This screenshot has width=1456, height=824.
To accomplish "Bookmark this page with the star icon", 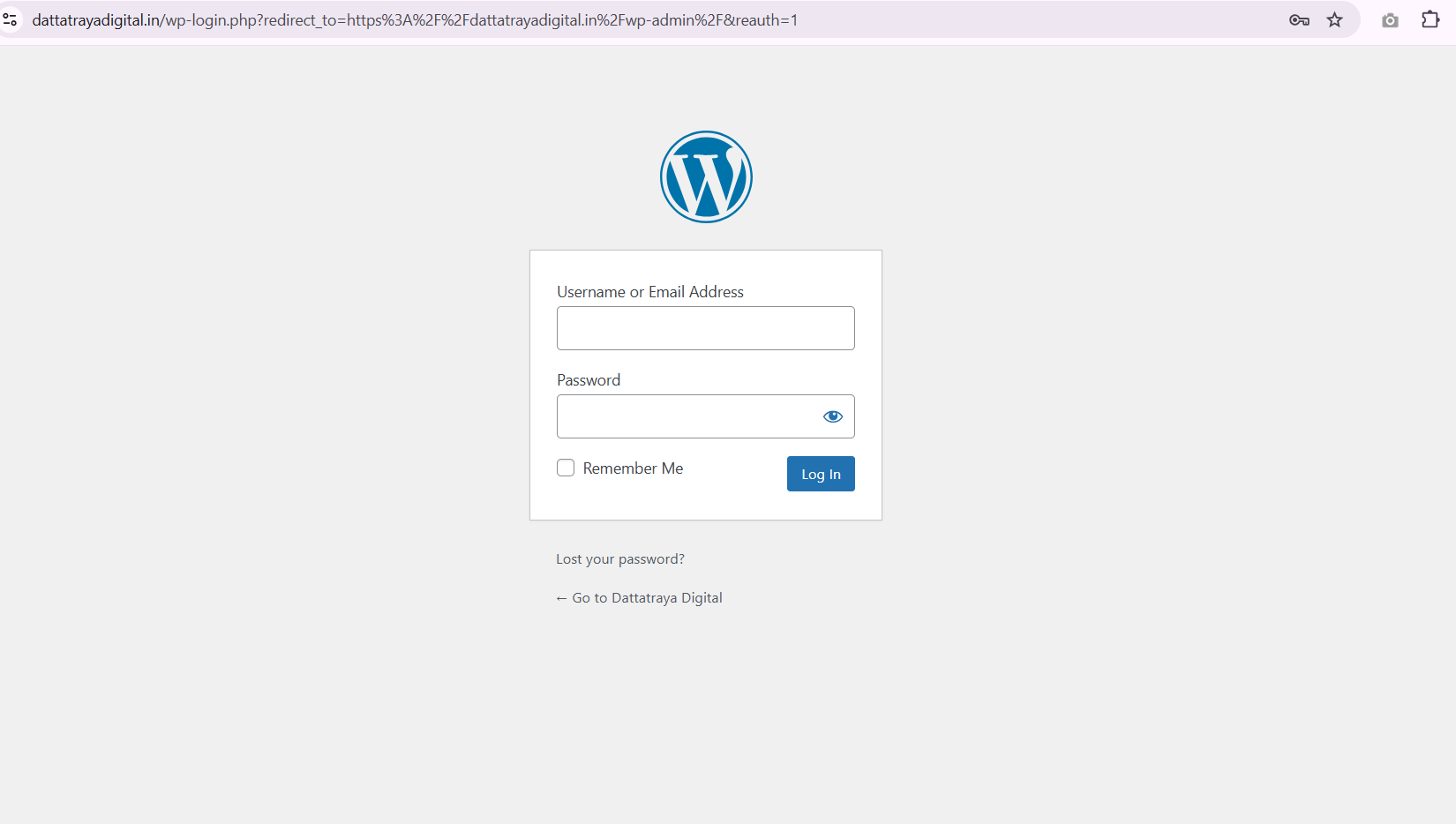I will coord(1335,19).
